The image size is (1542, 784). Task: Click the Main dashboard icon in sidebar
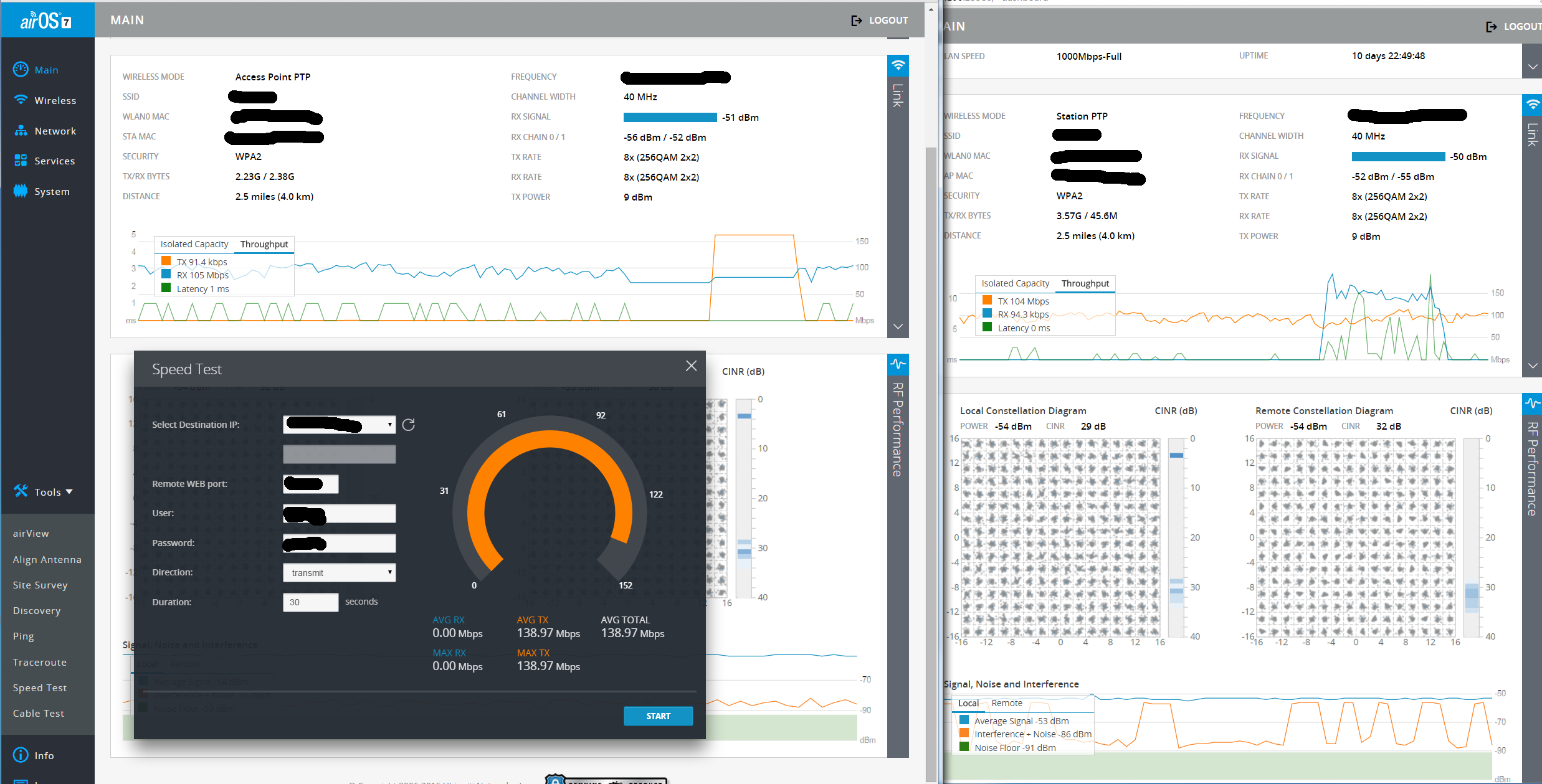(x=21, y=70)
